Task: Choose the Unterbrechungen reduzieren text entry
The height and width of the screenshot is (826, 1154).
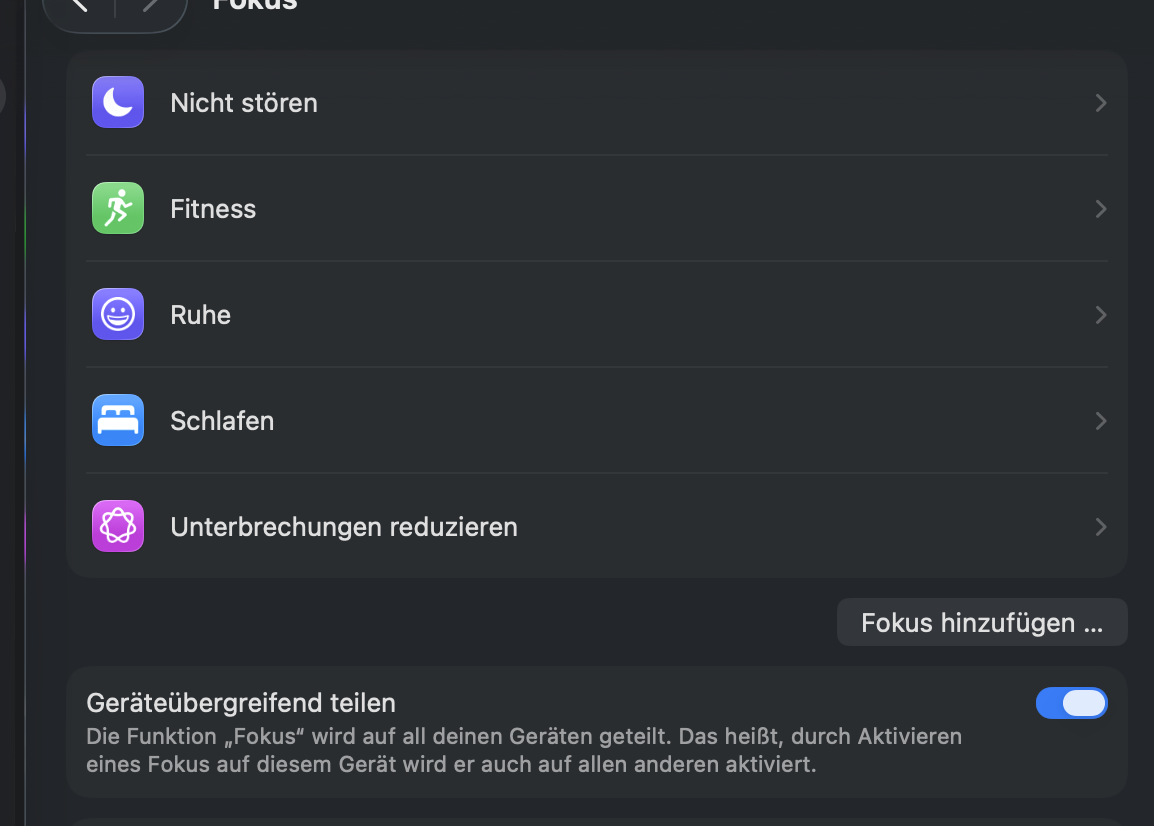Action: [344, 527]
